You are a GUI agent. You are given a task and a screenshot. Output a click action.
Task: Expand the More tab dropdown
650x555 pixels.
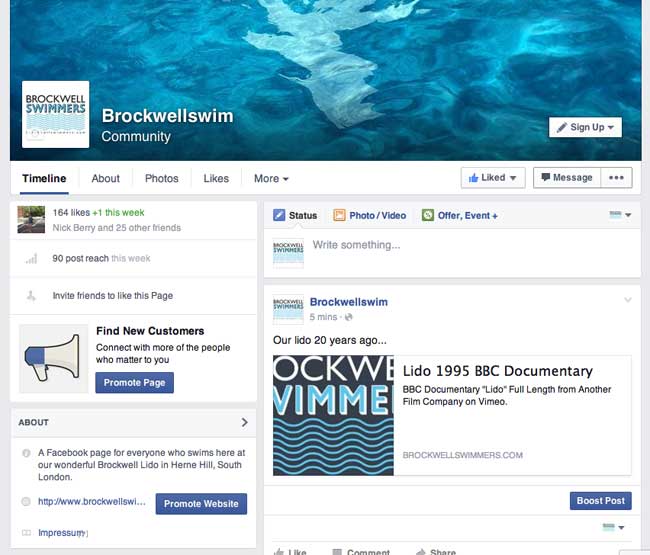[x=271, y=179]
